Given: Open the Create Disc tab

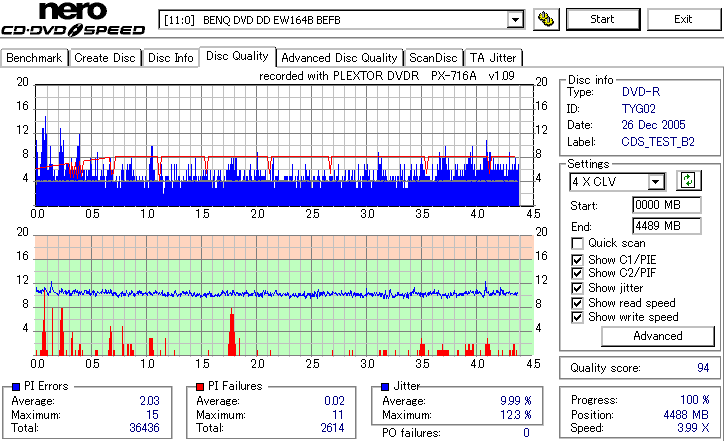Looking at the screenshot, I should pos(105,58).
